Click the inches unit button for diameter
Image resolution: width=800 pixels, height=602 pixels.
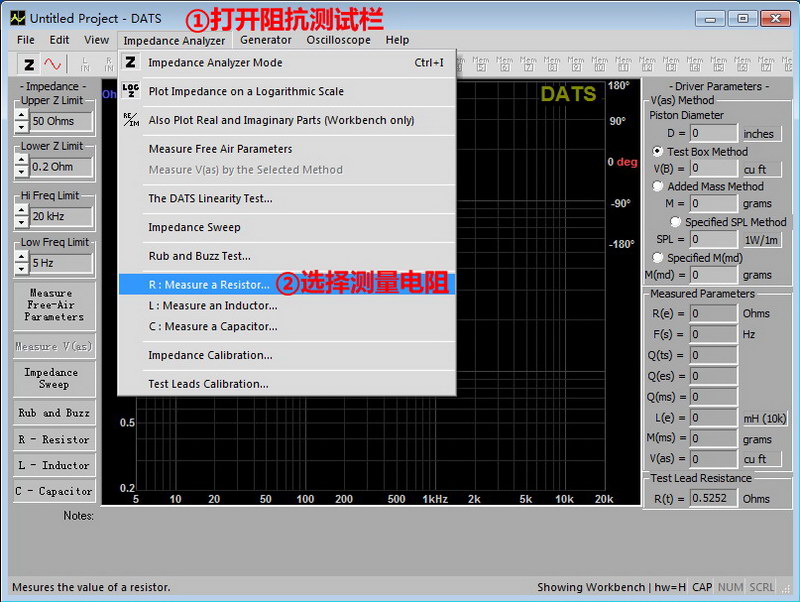point(758,133)
